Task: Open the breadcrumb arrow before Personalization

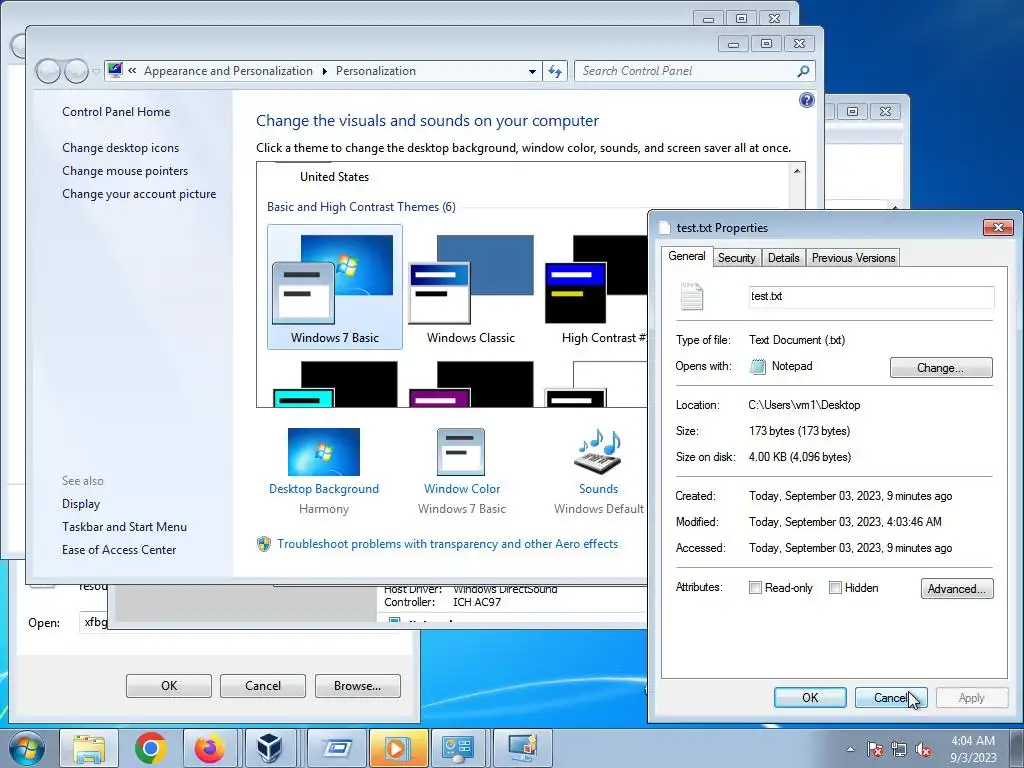Action: pos(325,71)
